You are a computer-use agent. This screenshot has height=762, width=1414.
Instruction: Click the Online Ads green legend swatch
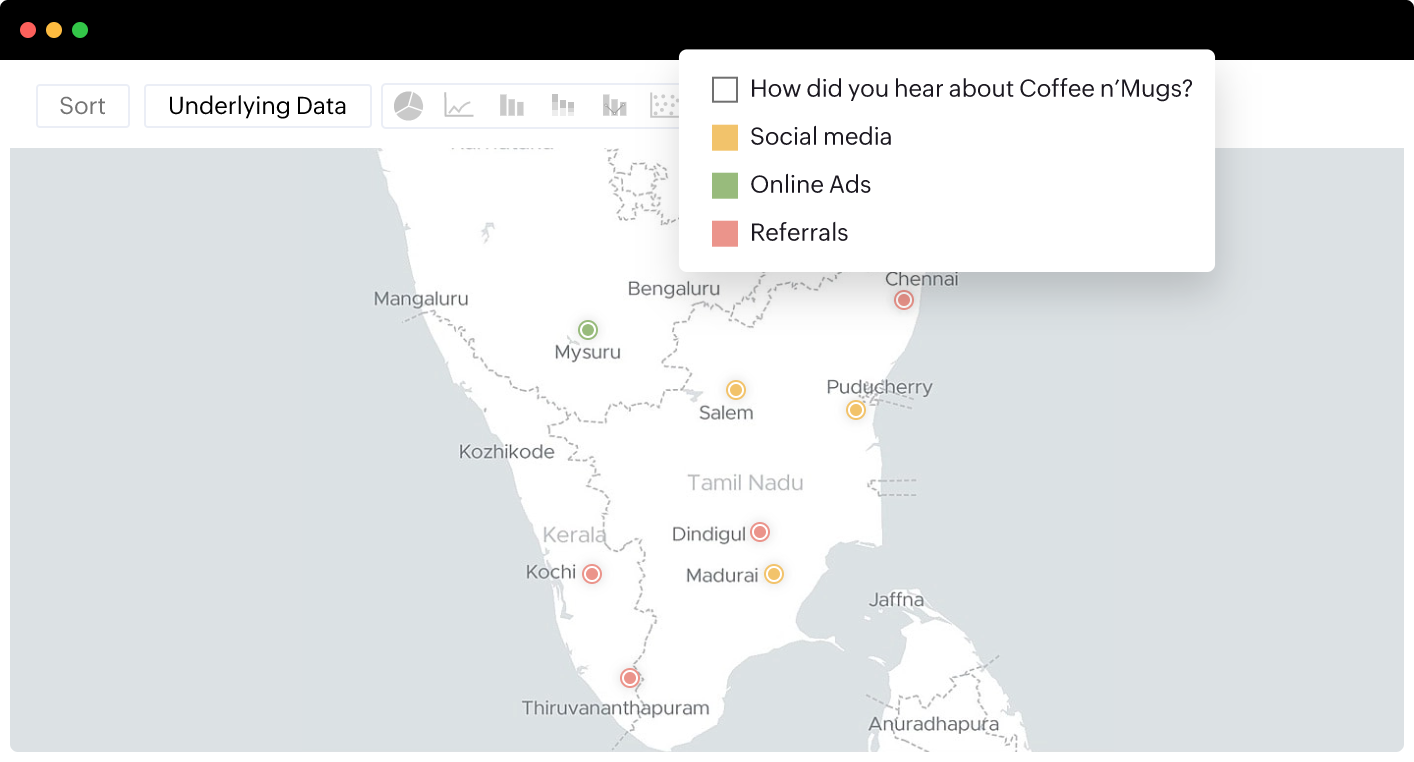point(725,185)
